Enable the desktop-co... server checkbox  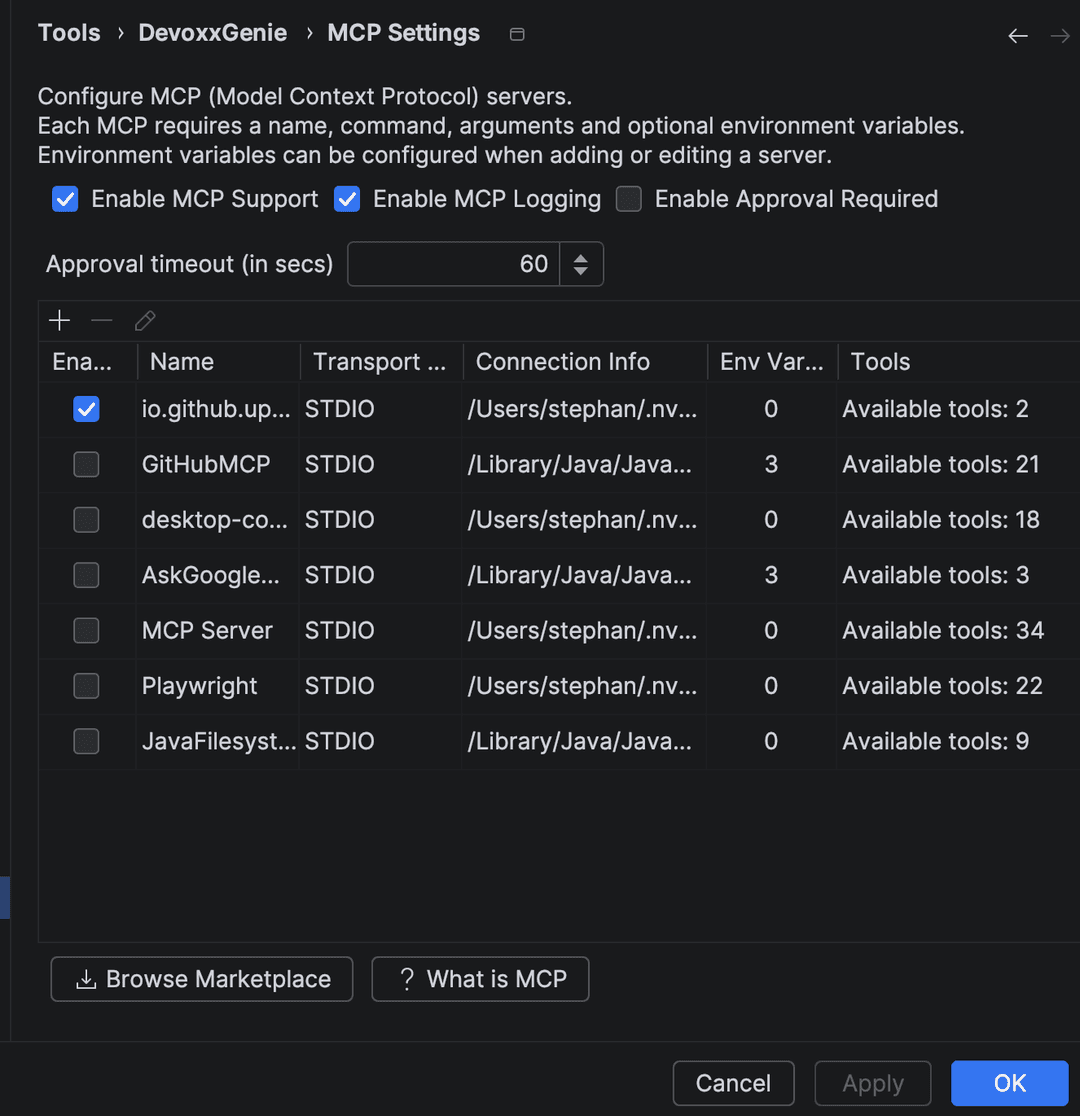click(86, 520)
